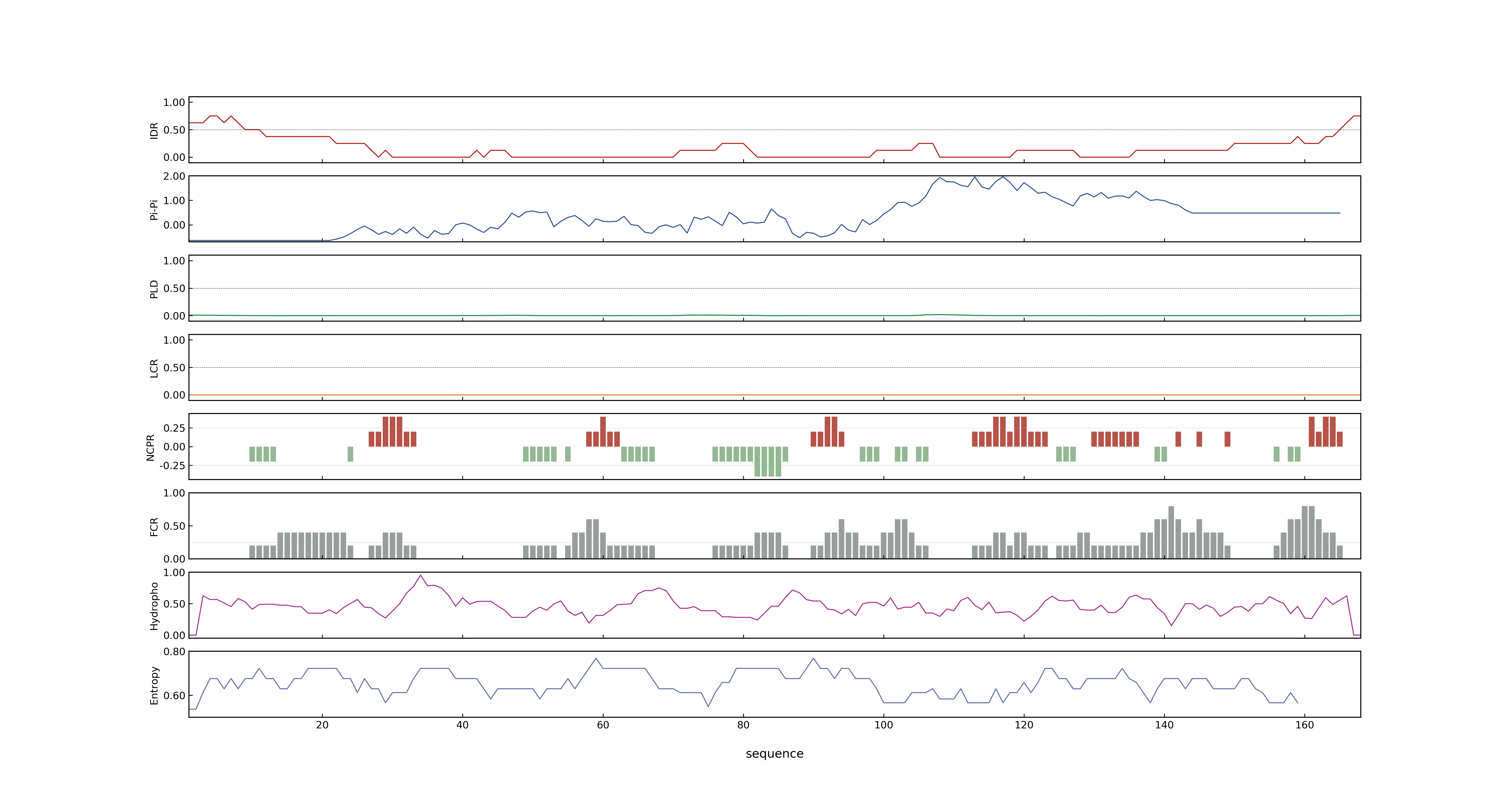Click the 0.50 tick on LCR axis

174,368
